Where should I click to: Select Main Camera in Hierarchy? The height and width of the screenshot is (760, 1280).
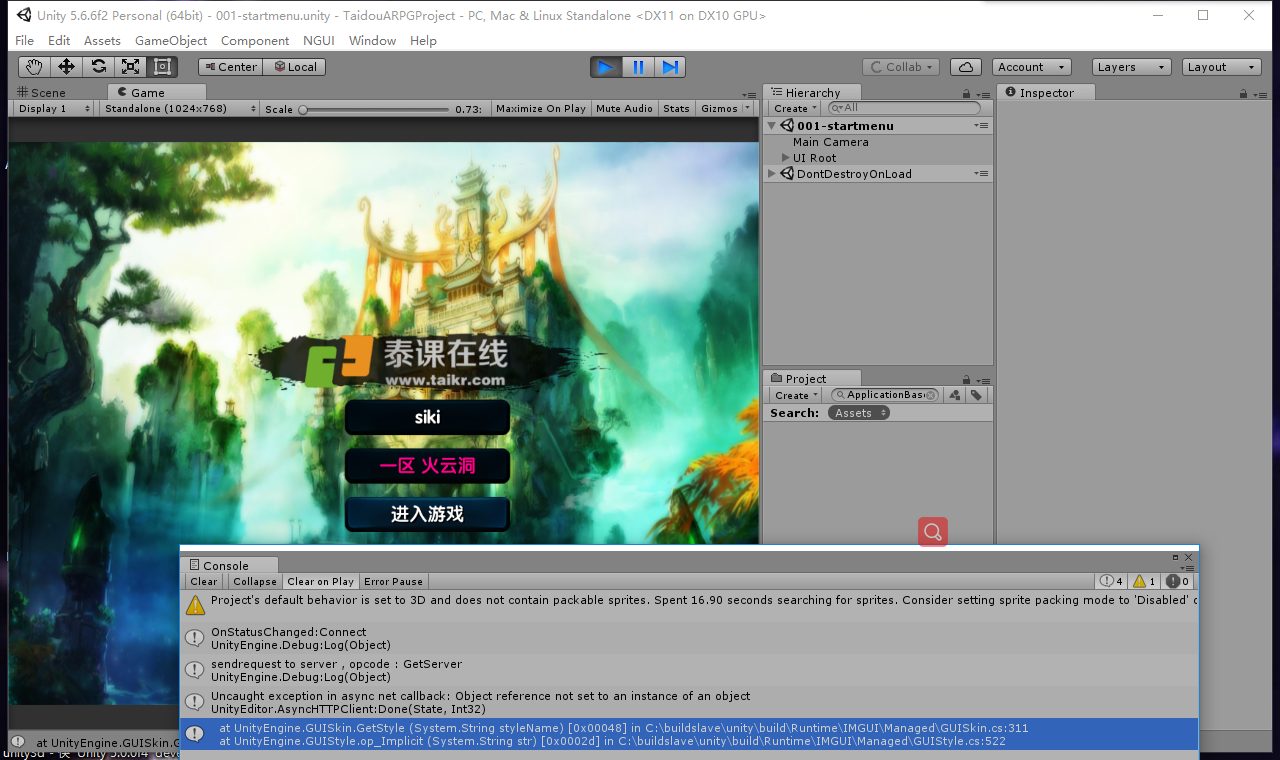pyautogui.click(x=831, y=142)
